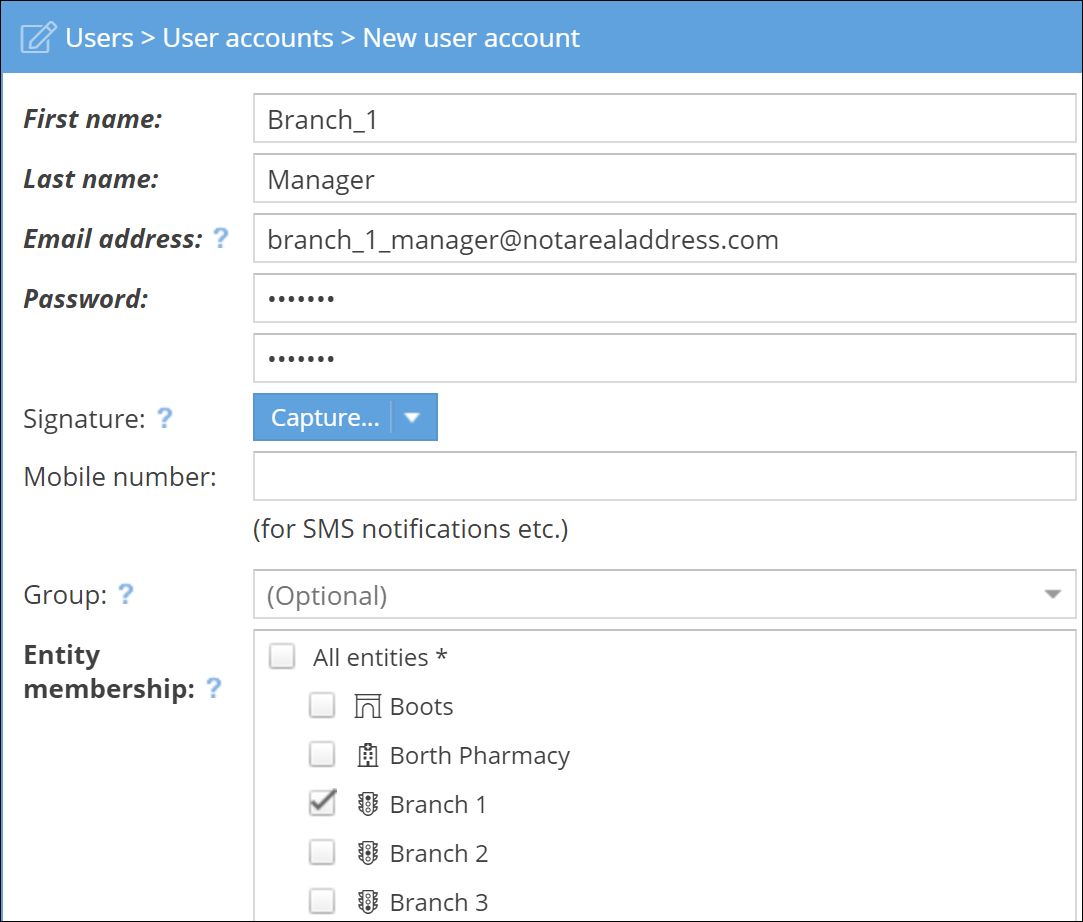
Task: Click the edit pencil icon in header
Action: [x=38, y=39]
